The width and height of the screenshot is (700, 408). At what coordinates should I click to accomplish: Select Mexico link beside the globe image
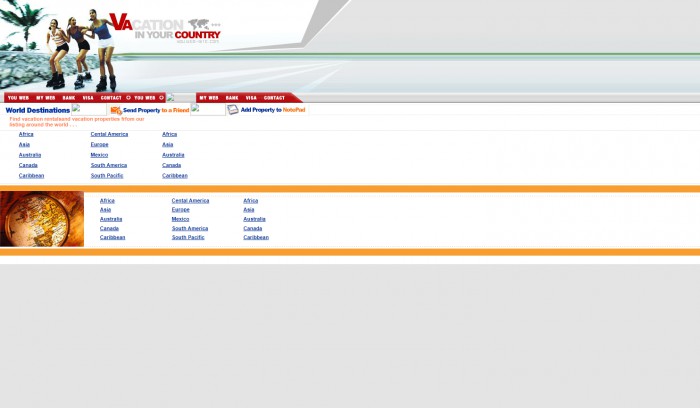click(x=180, y=219)
